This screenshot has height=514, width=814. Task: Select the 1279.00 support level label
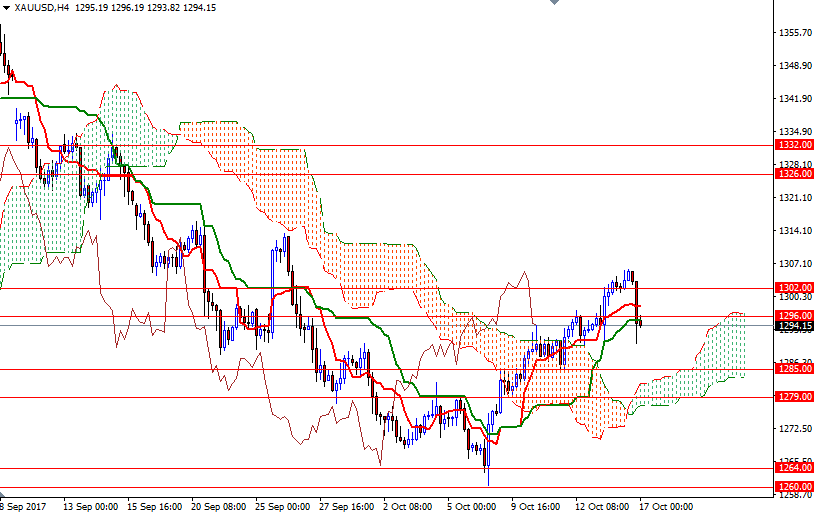[793, 397]
